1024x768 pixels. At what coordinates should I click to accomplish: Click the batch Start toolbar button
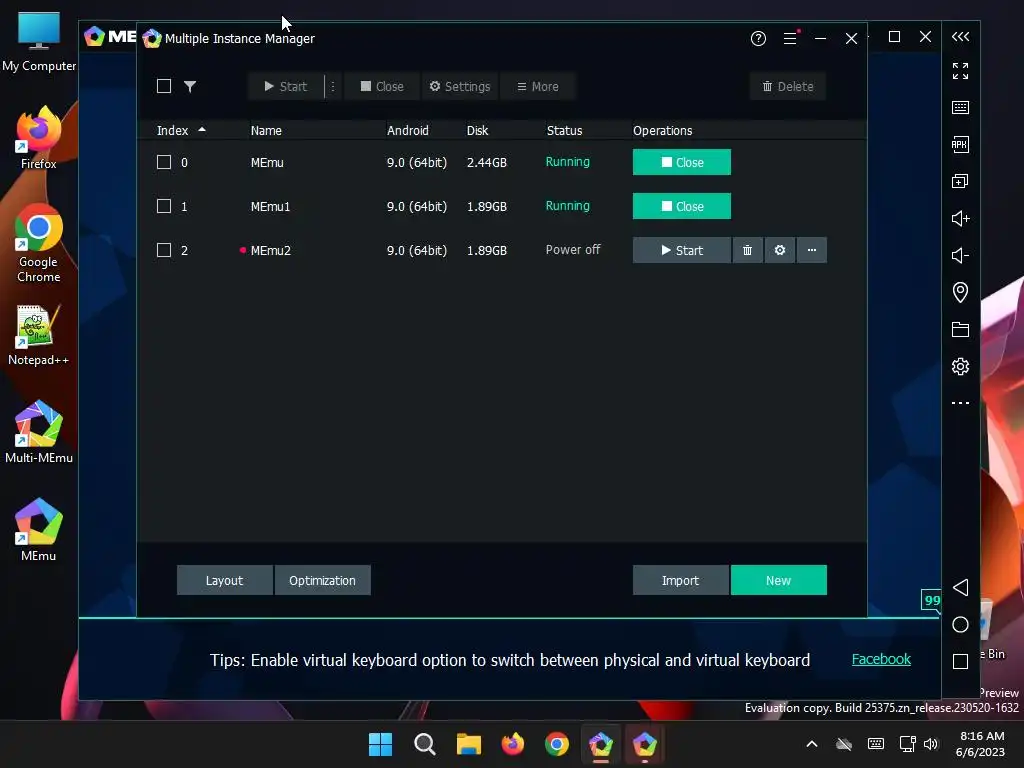tap(285, 86)
